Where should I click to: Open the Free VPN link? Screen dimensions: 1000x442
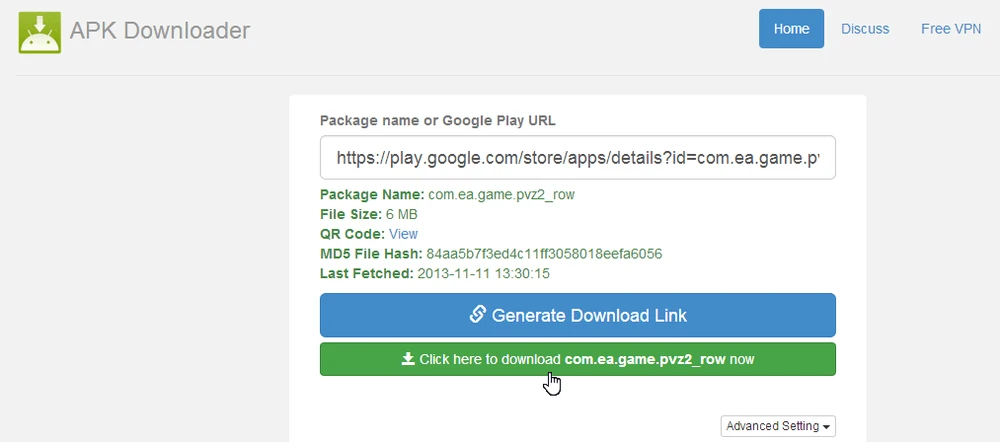[951, 29]
